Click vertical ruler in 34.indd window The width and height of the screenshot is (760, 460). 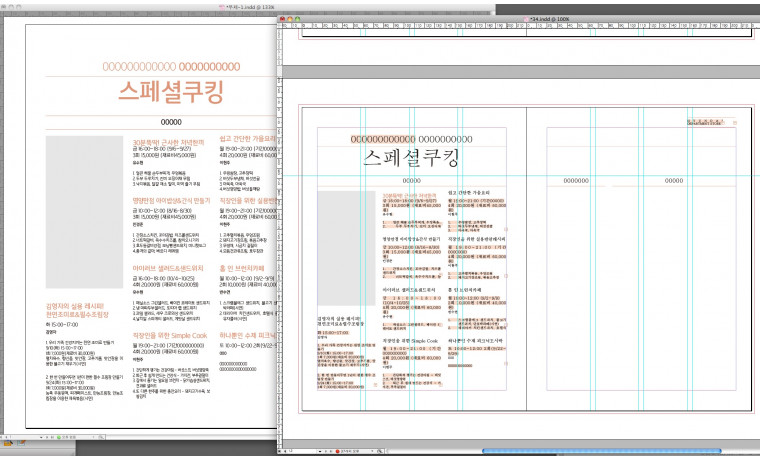coord(280,238)
